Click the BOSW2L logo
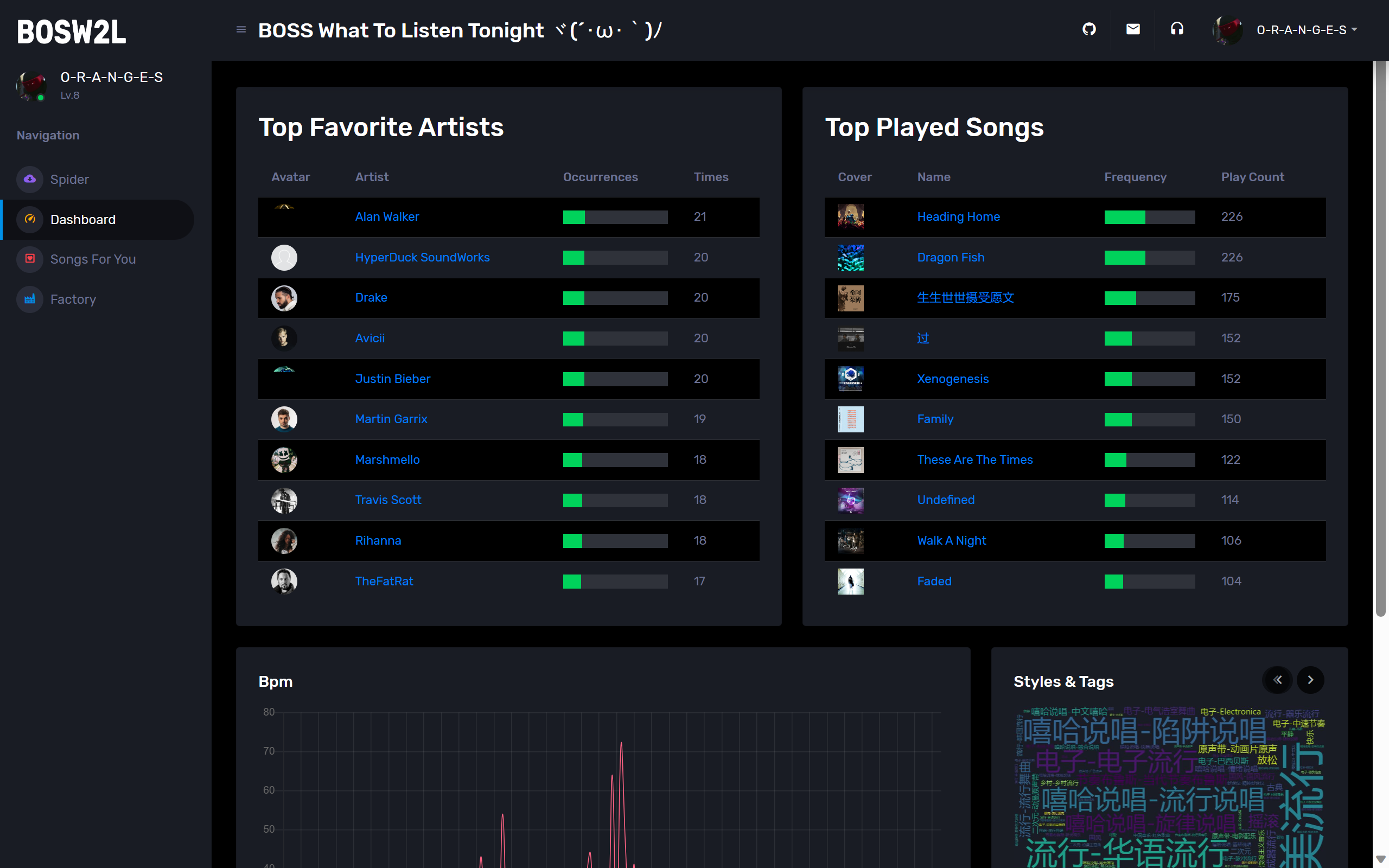The height and width of the screenshot is (868, 1389). coord(72,32)
